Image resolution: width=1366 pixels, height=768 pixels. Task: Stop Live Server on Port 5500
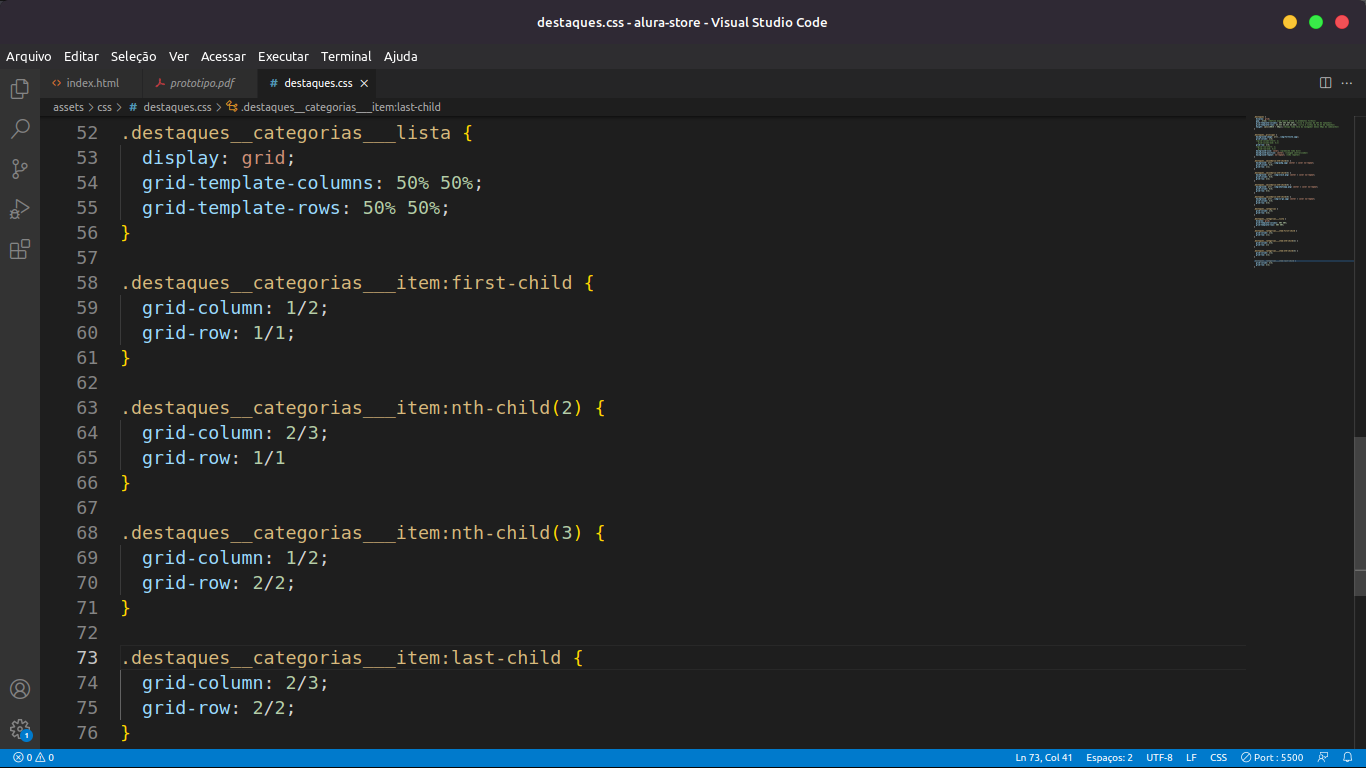click(1272, 758)
